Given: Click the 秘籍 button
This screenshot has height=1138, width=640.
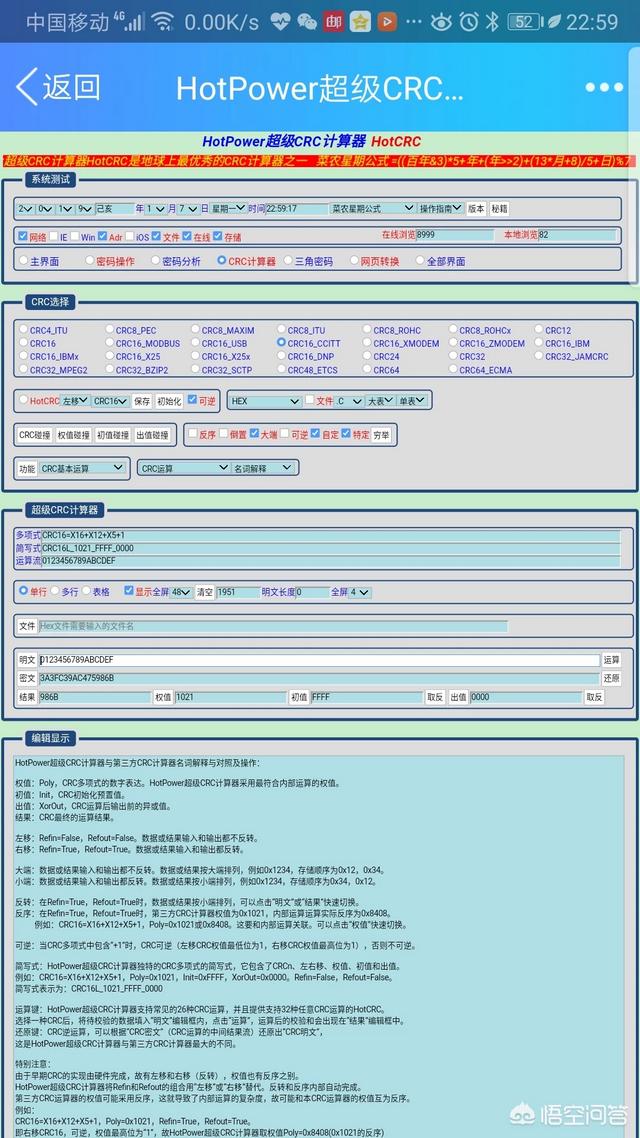Looking at the screenshot, I should coord(499,208).
